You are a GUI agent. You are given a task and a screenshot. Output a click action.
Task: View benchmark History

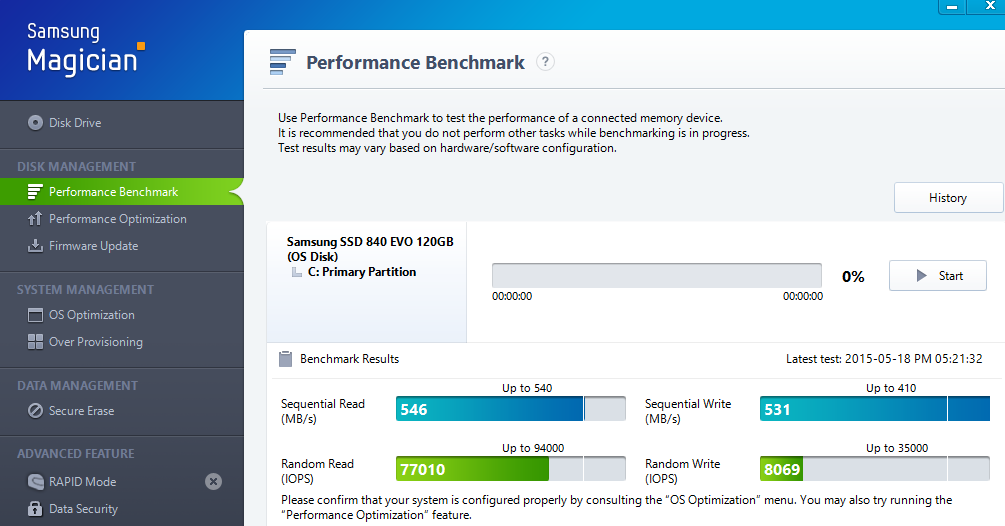(x=948, y=197)
